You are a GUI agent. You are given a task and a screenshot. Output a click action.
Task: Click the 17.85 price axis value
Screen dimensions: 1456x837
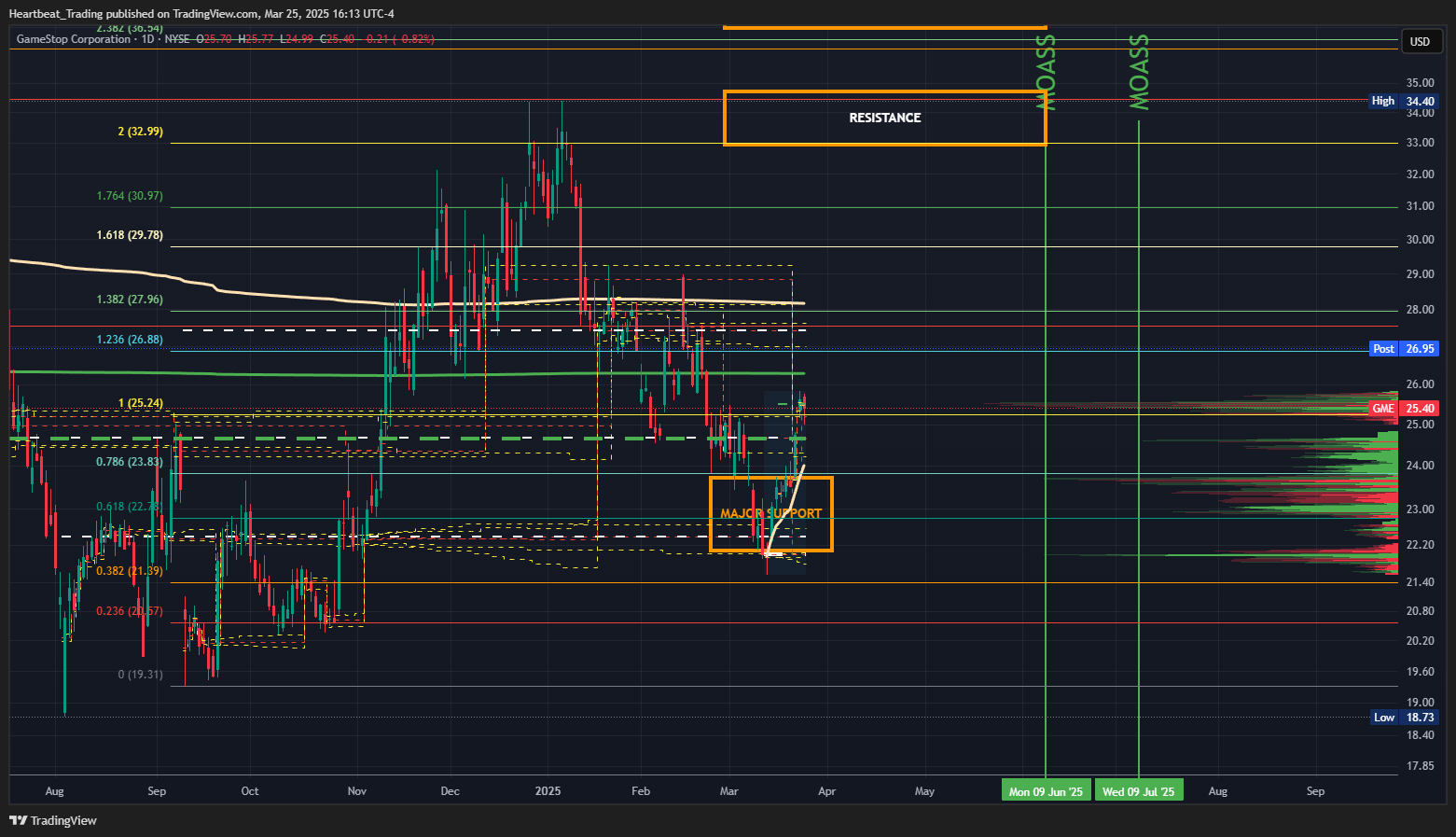click(x=1421, y=766)
